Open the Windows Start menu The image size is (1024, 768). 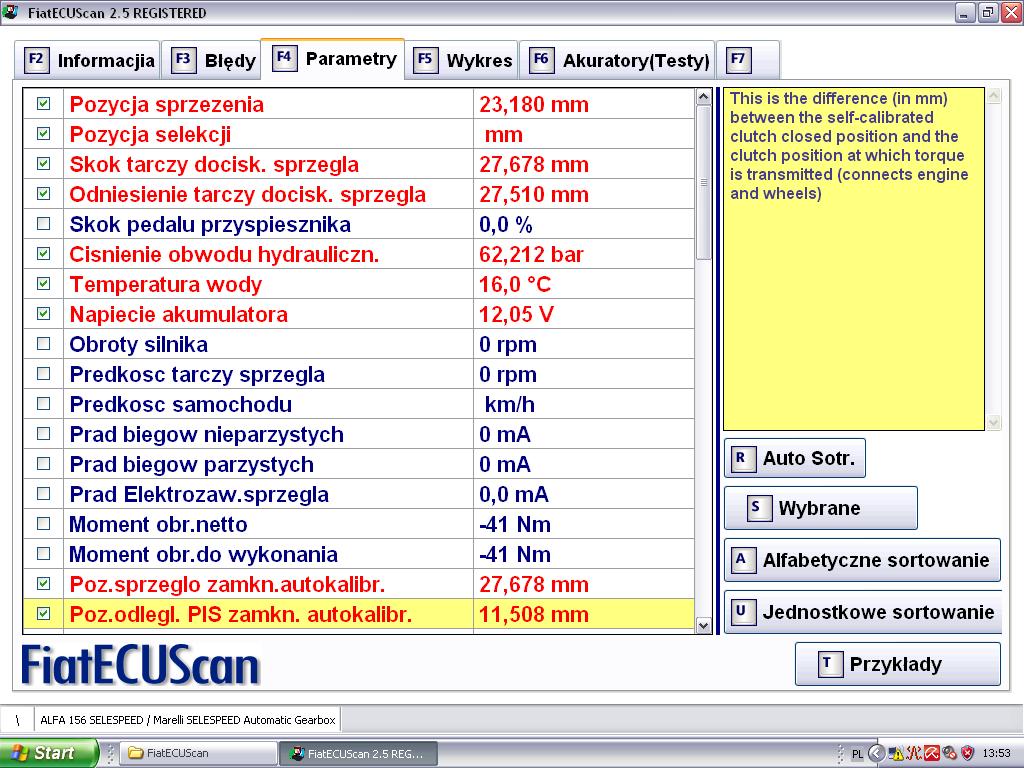pyautogui.click(x=48, y=753)
